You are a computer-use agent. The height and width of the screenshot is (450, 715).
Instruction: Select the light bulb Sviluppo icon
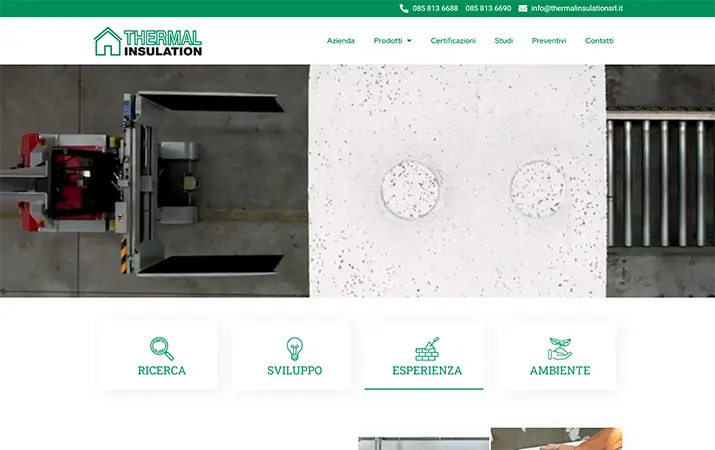[x=295, y=349]
